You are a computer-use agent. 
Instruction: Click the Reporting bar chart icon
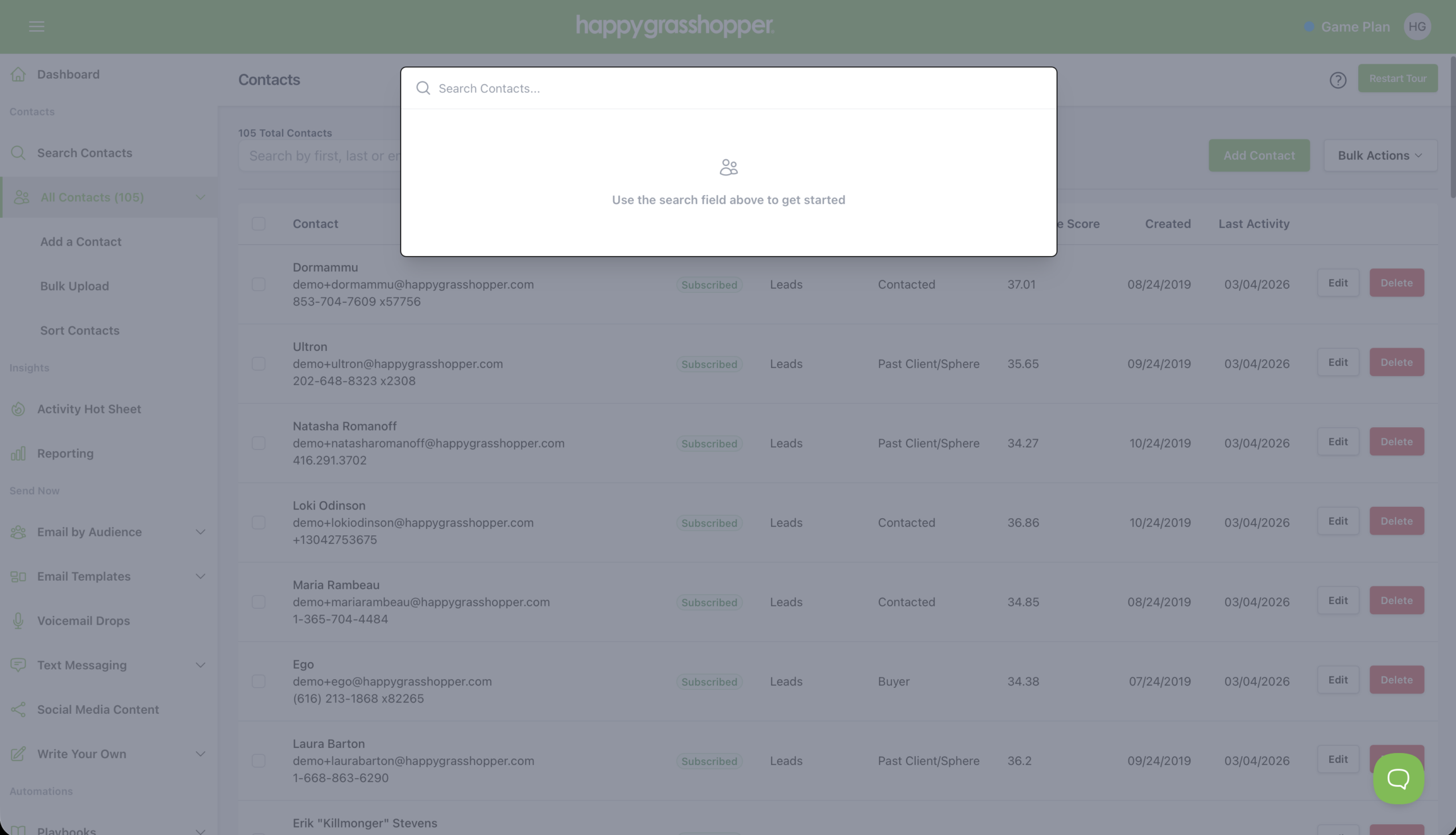tap(18, 454)
